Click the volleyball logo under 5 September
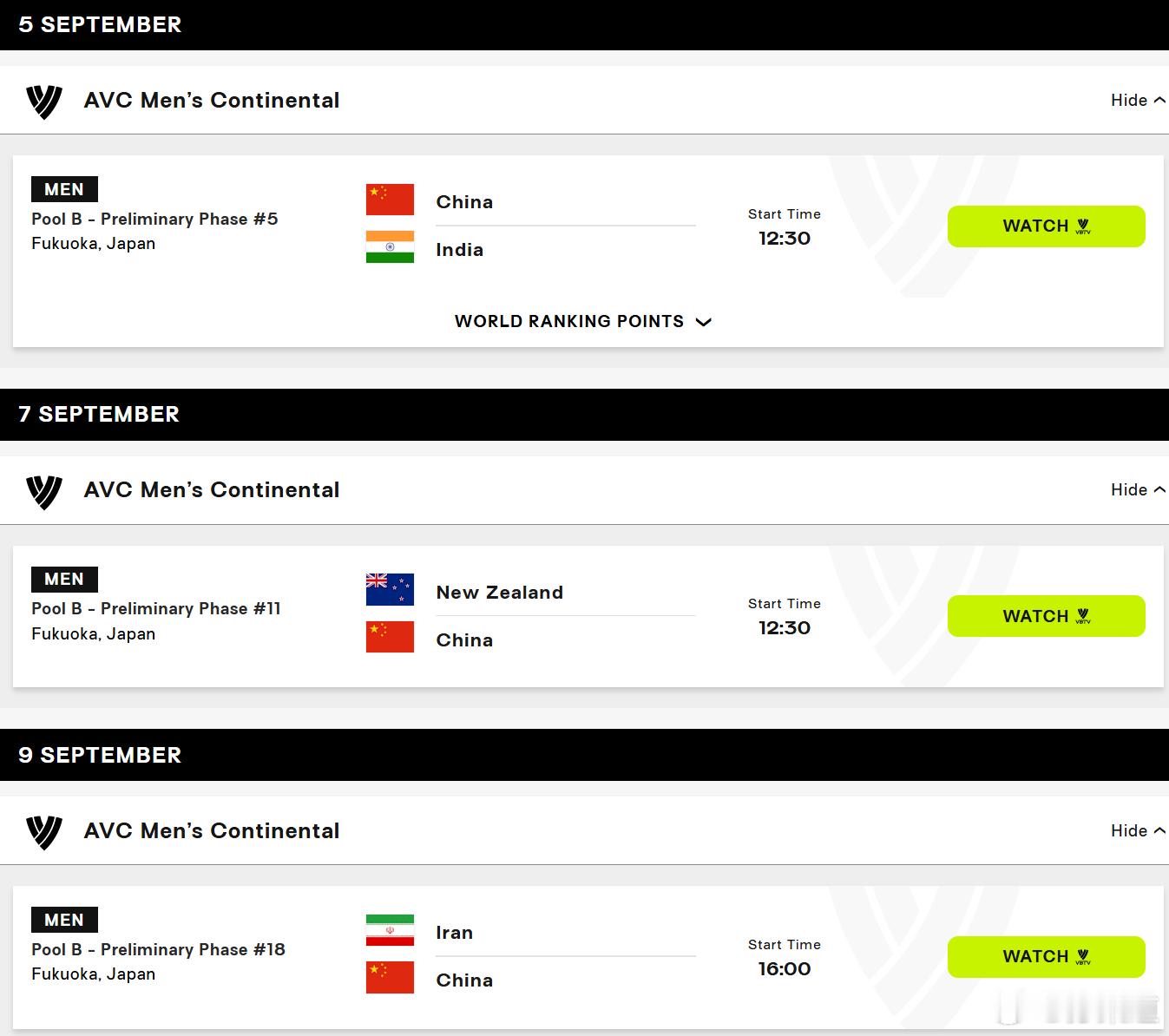The height and width of the screenshot is (1036, 1169). tap(44, 102)
